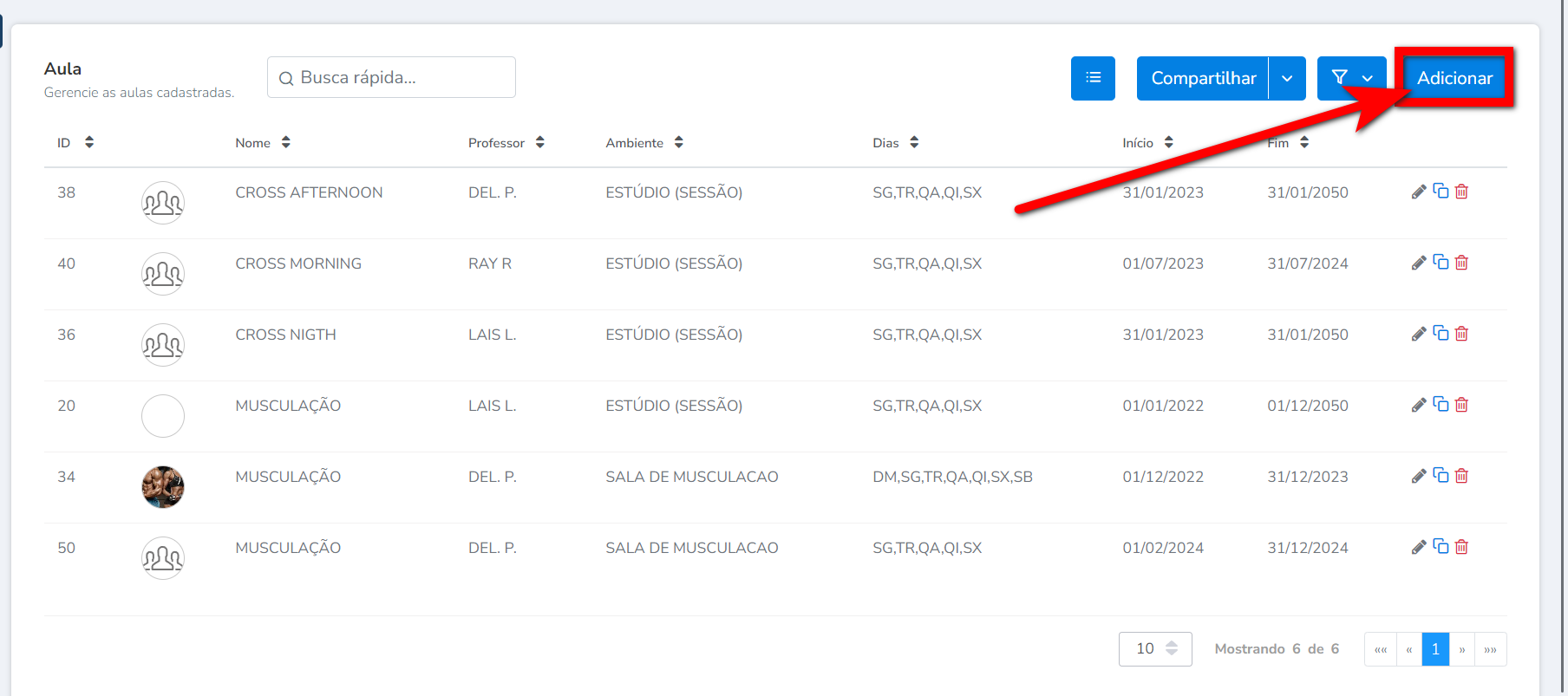Open the photo thumbnail of class 34
Image resolution: width=1568 pixels, height=696 pixels.
[x=163, y=487]
